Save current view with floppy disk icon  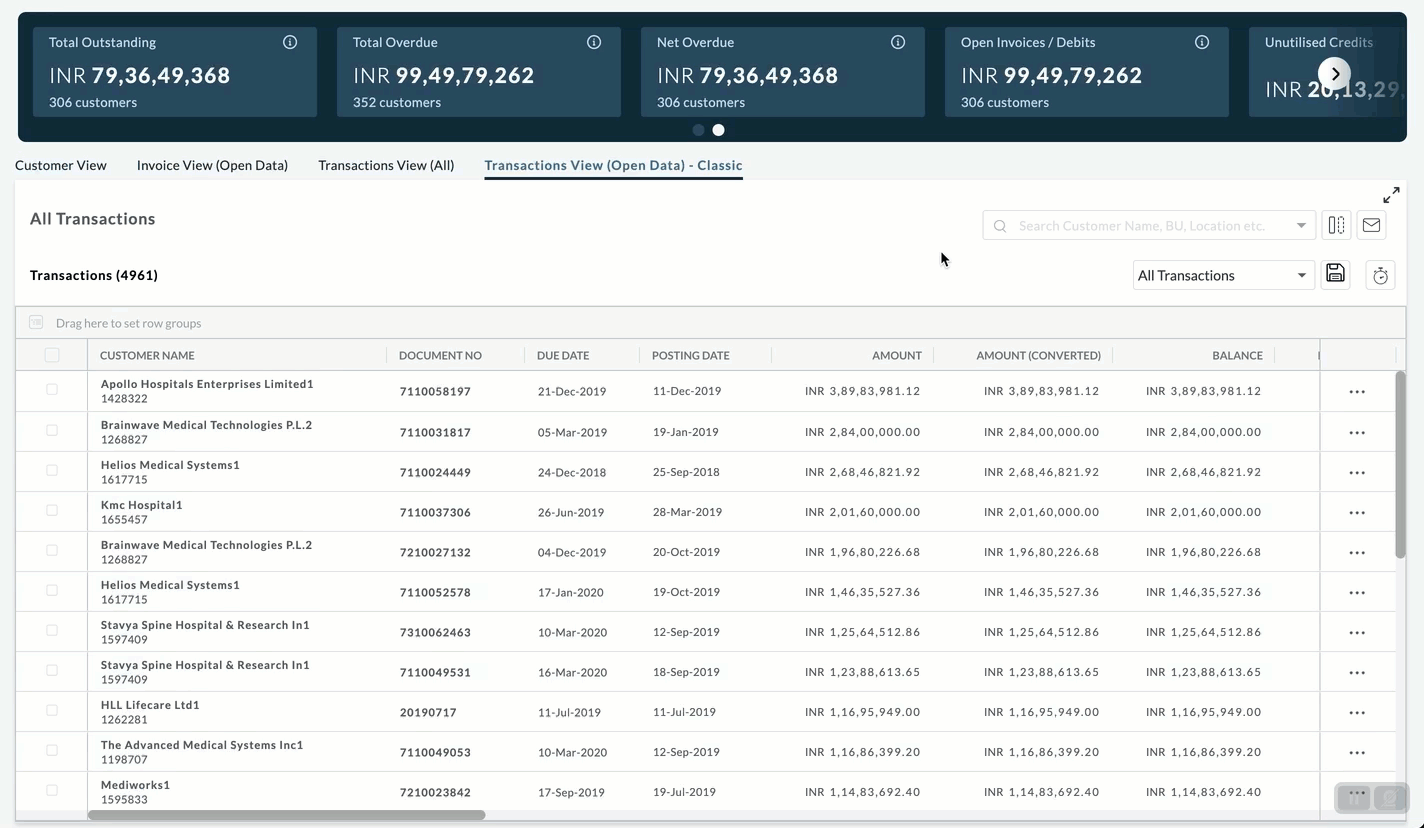coord(1335,274)
